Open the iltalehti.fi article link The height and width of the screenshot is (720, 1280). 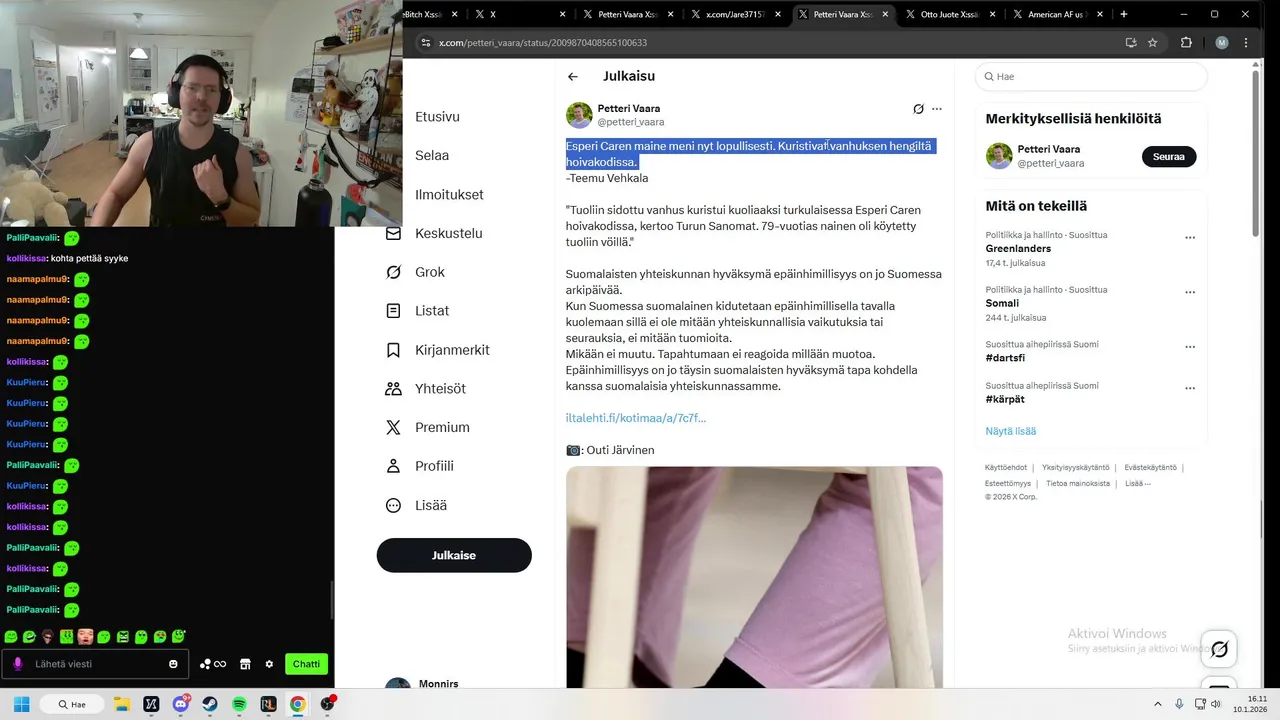636,418
